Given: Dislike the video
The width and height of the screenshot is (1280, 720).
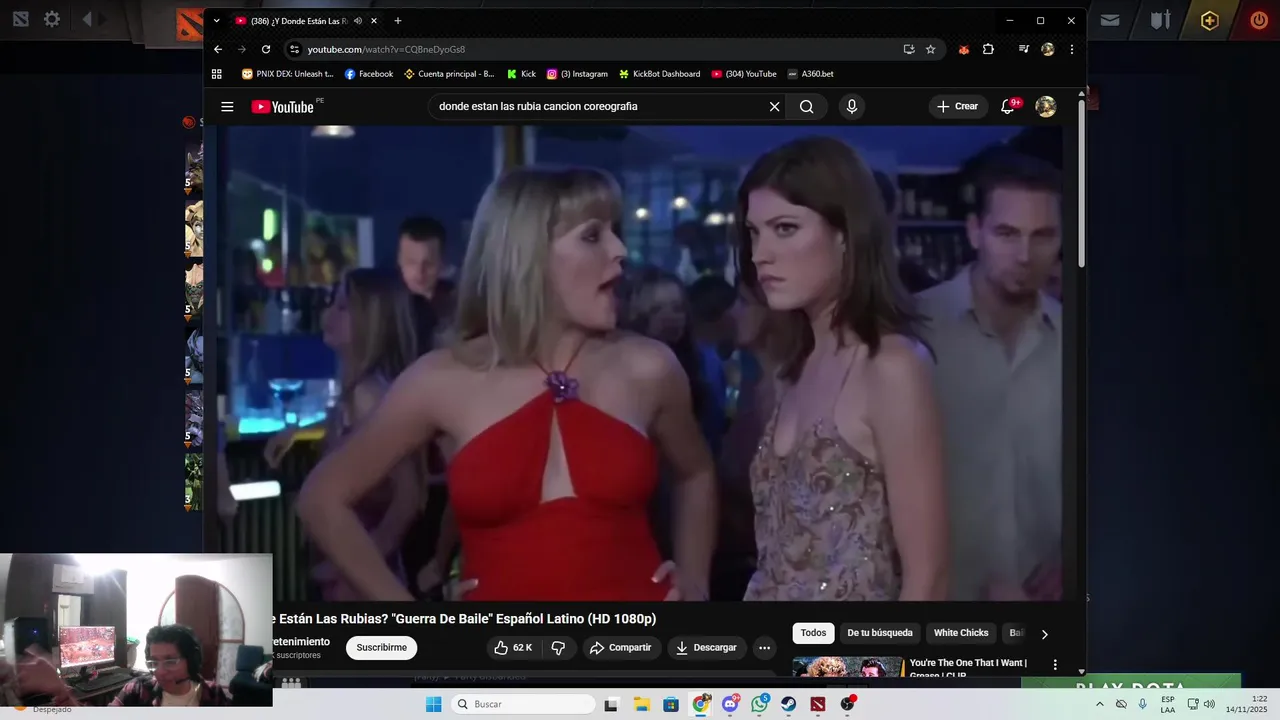Looking at the screenshot, I should [x=558, y=648].
